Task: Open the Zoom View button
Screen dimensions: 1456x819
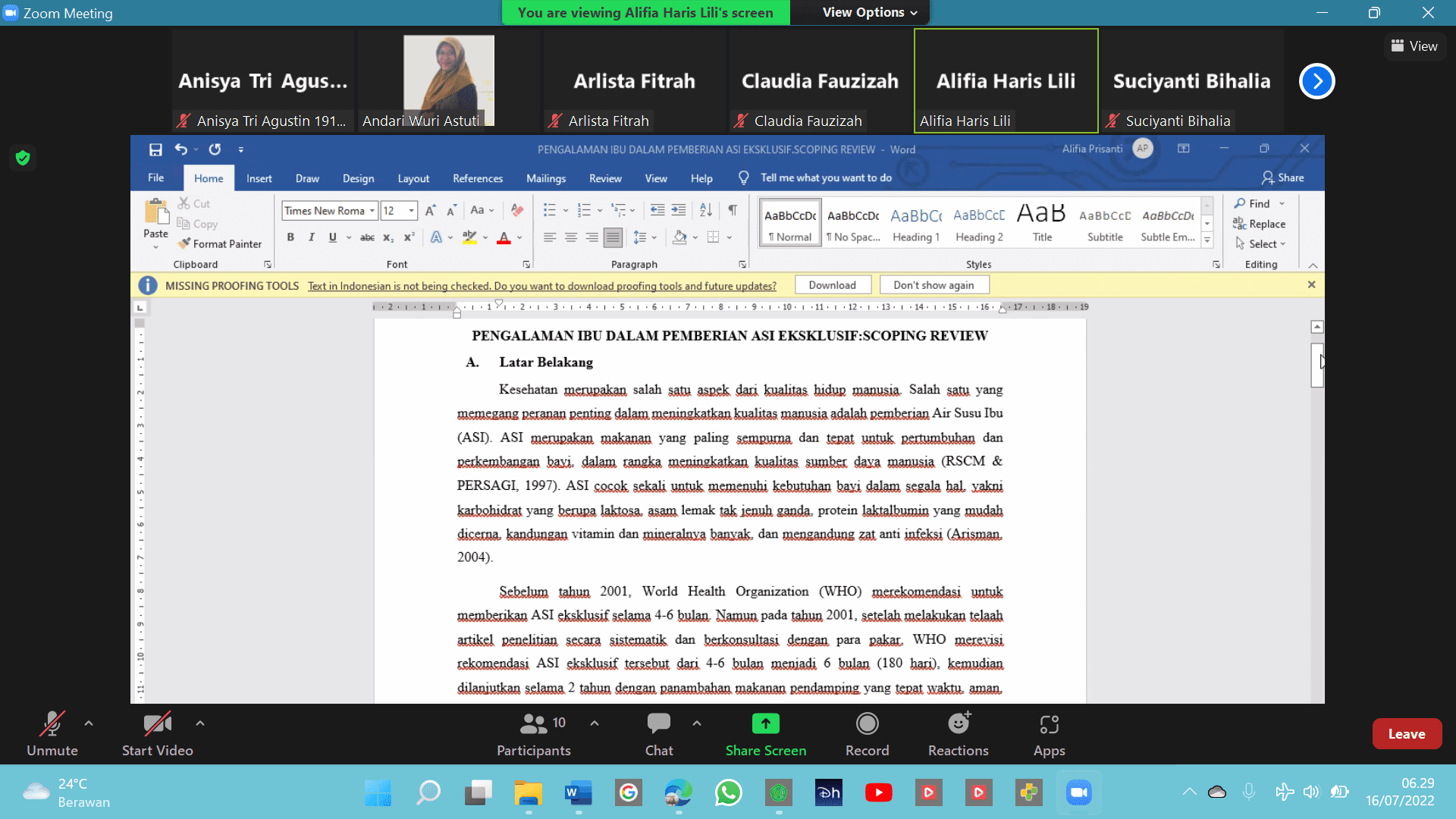Action: coord(1414,46)
